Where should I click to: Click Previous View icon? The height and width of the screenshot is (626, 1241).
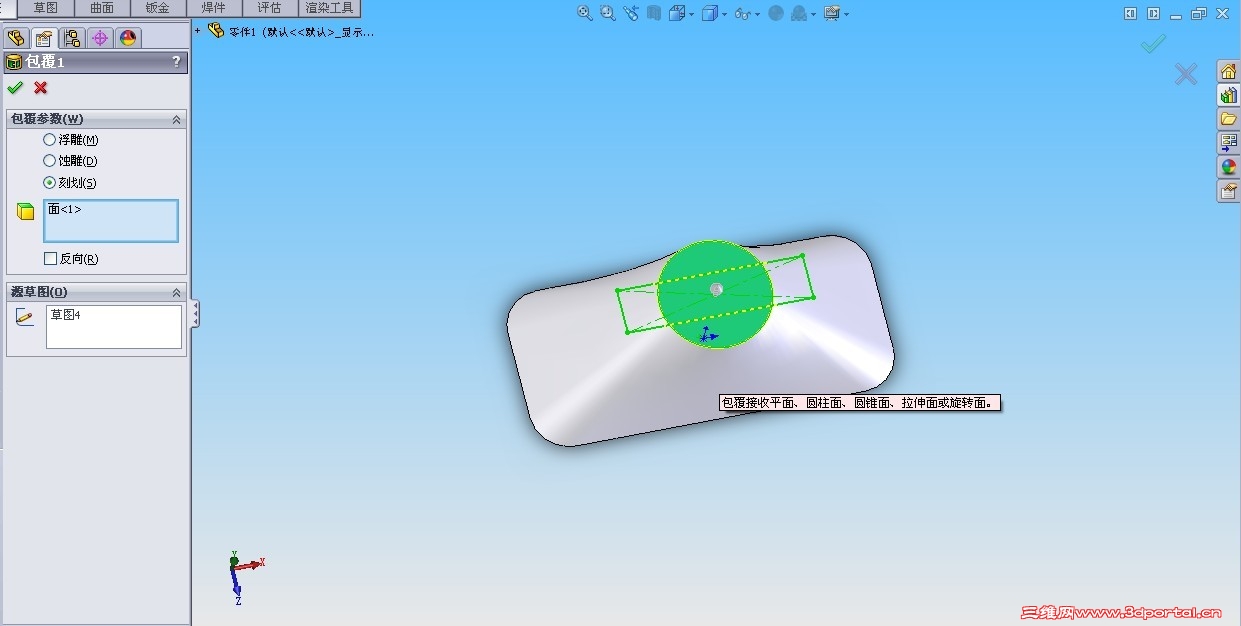[631, 13]
